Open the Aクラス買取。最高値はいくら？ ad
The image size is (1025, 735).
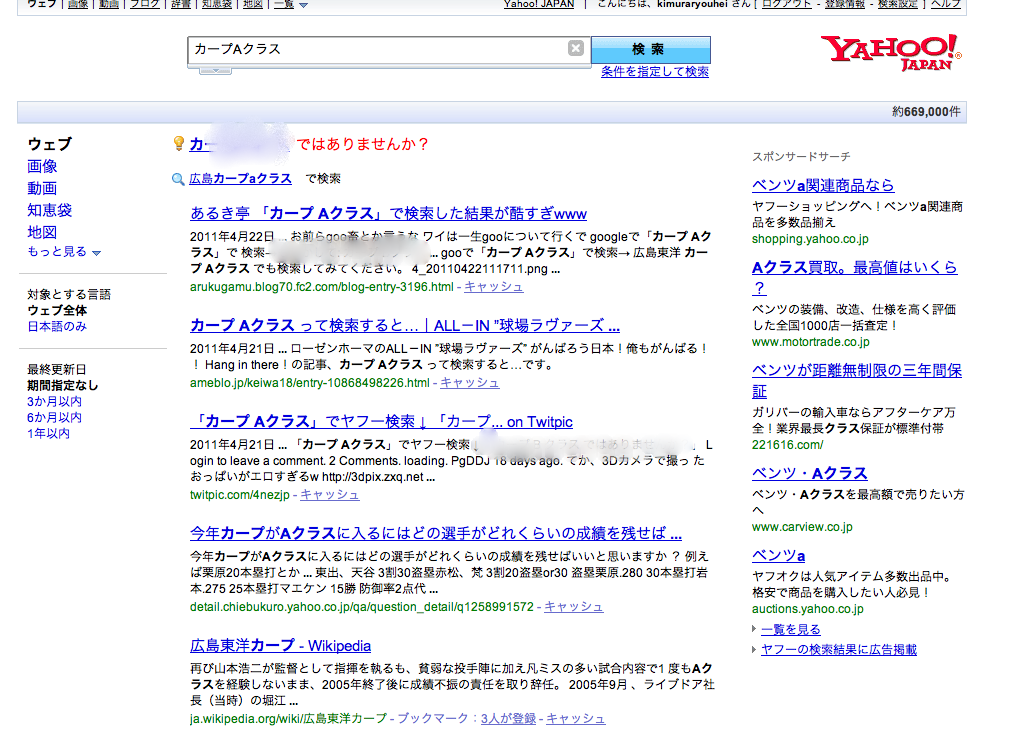[854, 277]
